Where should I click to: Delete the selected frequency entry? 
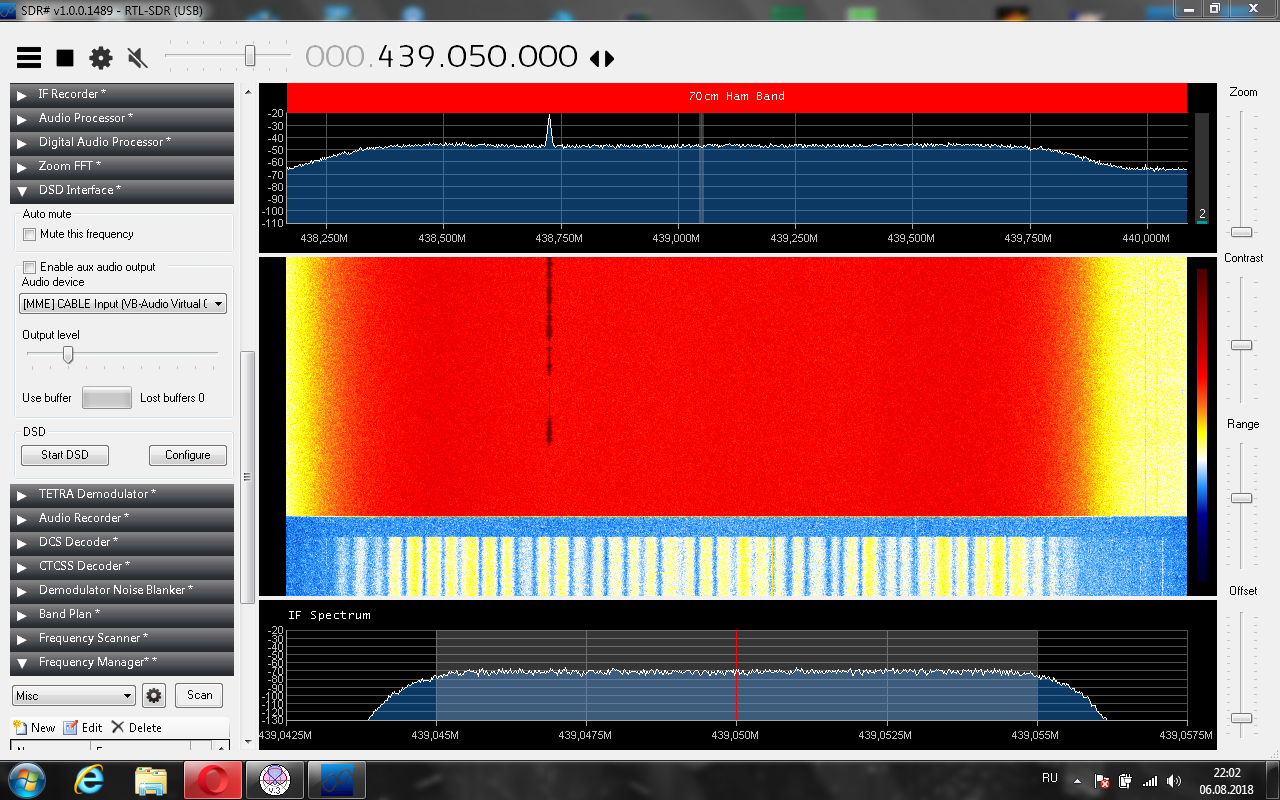(x=136, y=727)
